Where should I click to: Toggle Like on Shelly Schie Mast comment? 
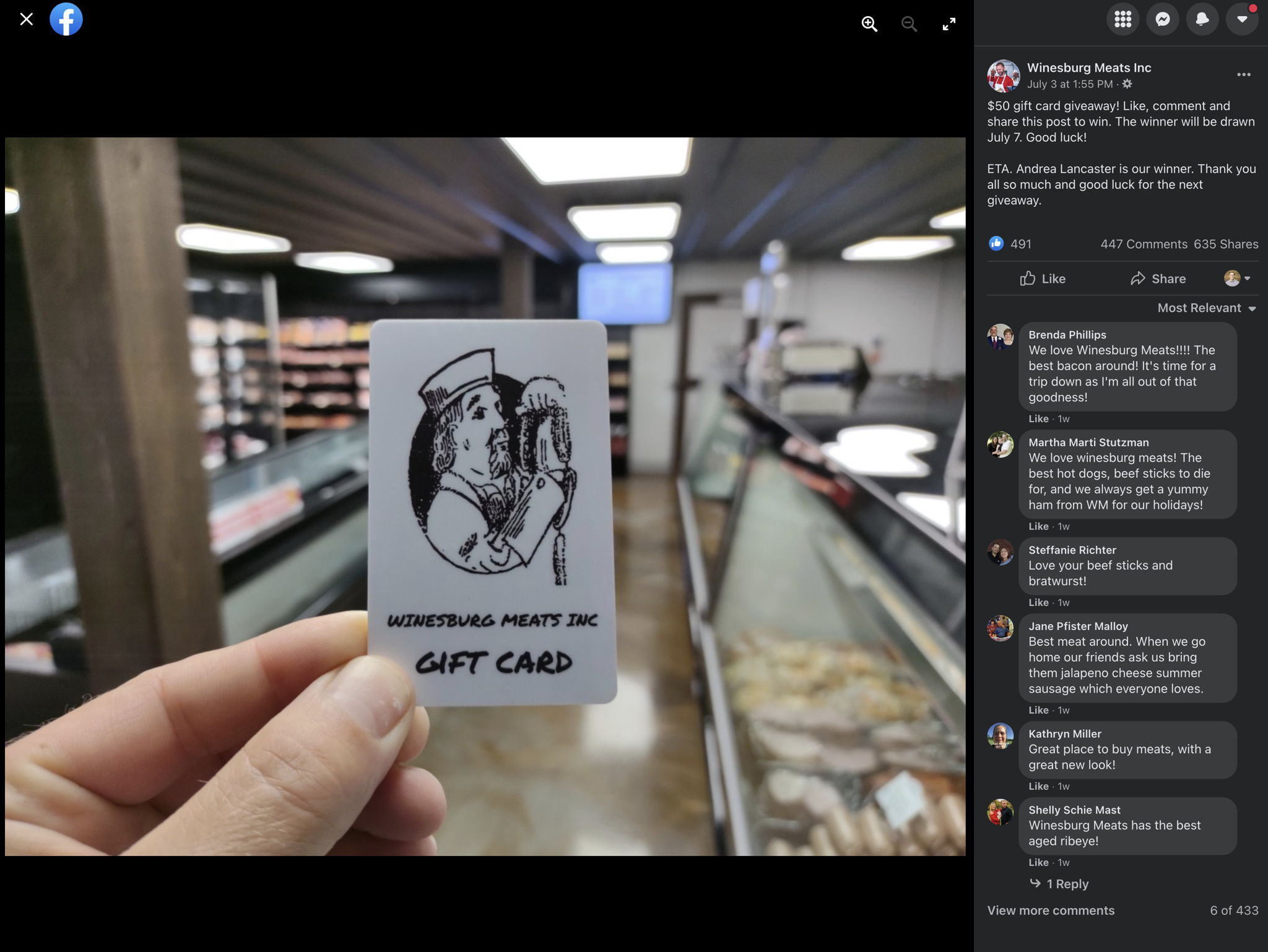(x=1037, y=861)
